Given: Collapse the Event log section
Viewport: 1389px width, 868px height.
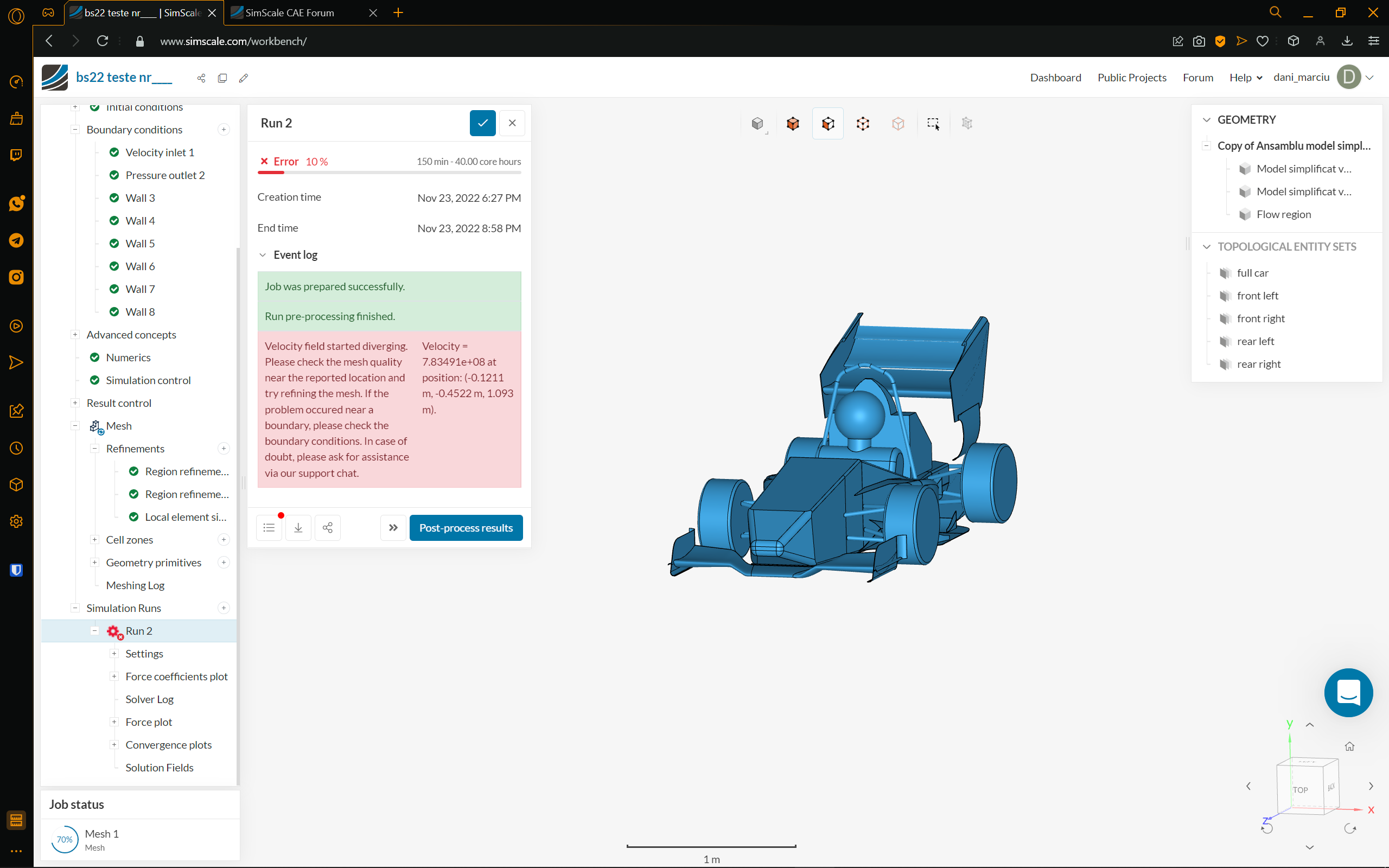Looking at the screenshot, I should (263, 254).
